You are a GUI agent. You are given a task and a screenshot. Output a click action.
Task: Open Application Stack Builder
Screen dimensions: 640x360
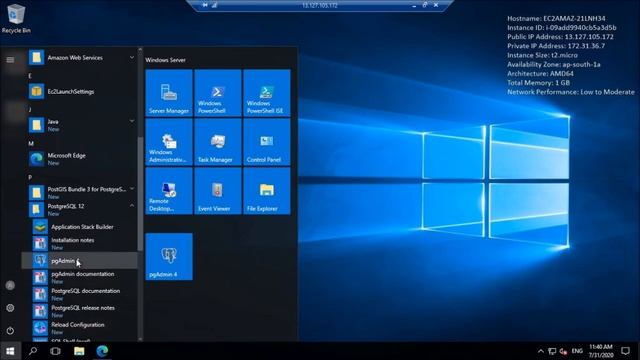point(79,227)
